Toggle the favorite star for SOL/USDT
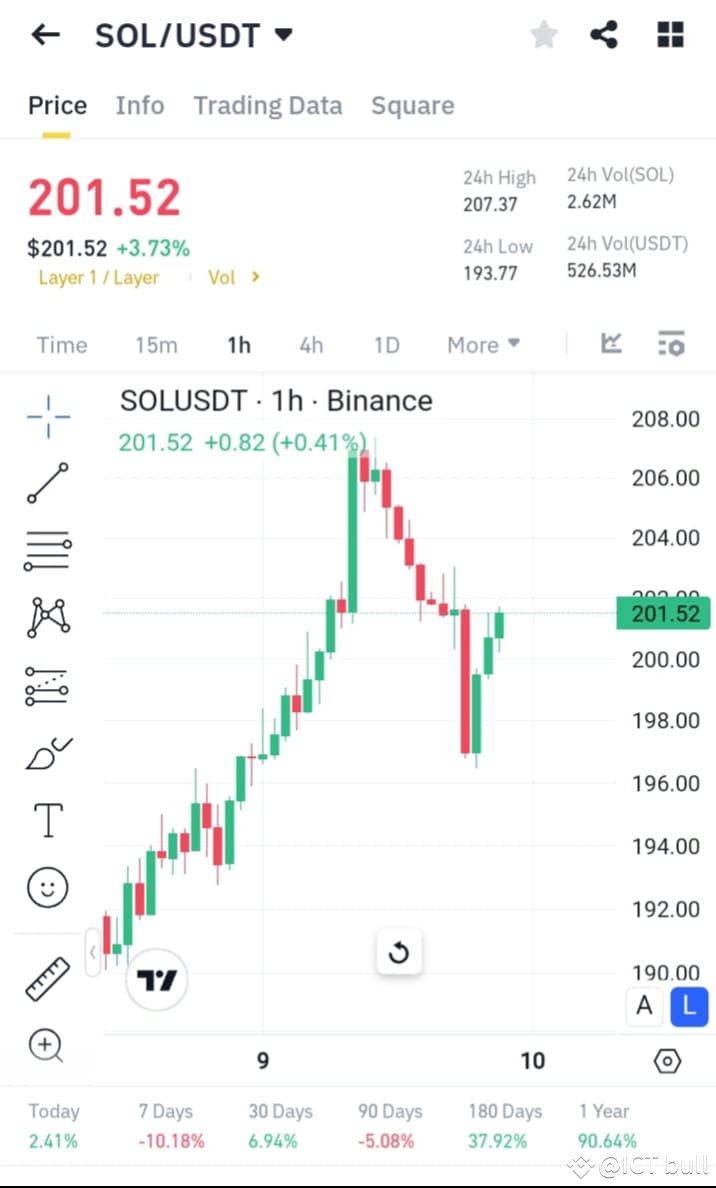 543,34
